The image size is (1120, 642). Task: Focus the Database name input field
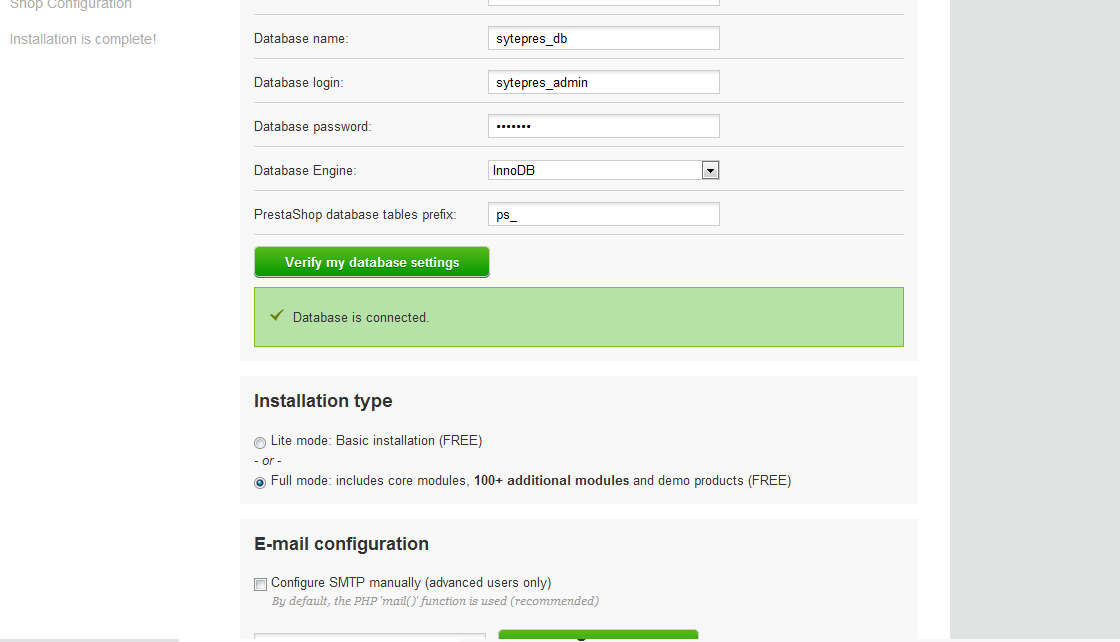point(604,39)
